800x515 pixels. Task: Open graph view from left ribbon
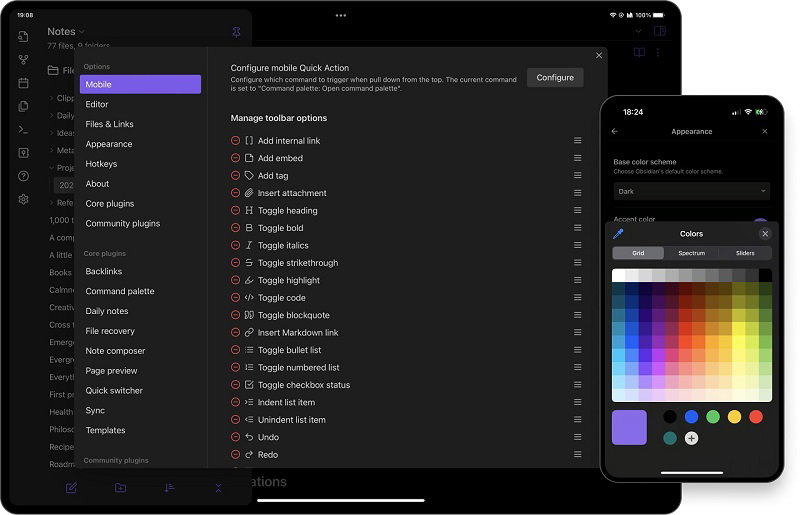pyautogui.click(x=23, y=60)
